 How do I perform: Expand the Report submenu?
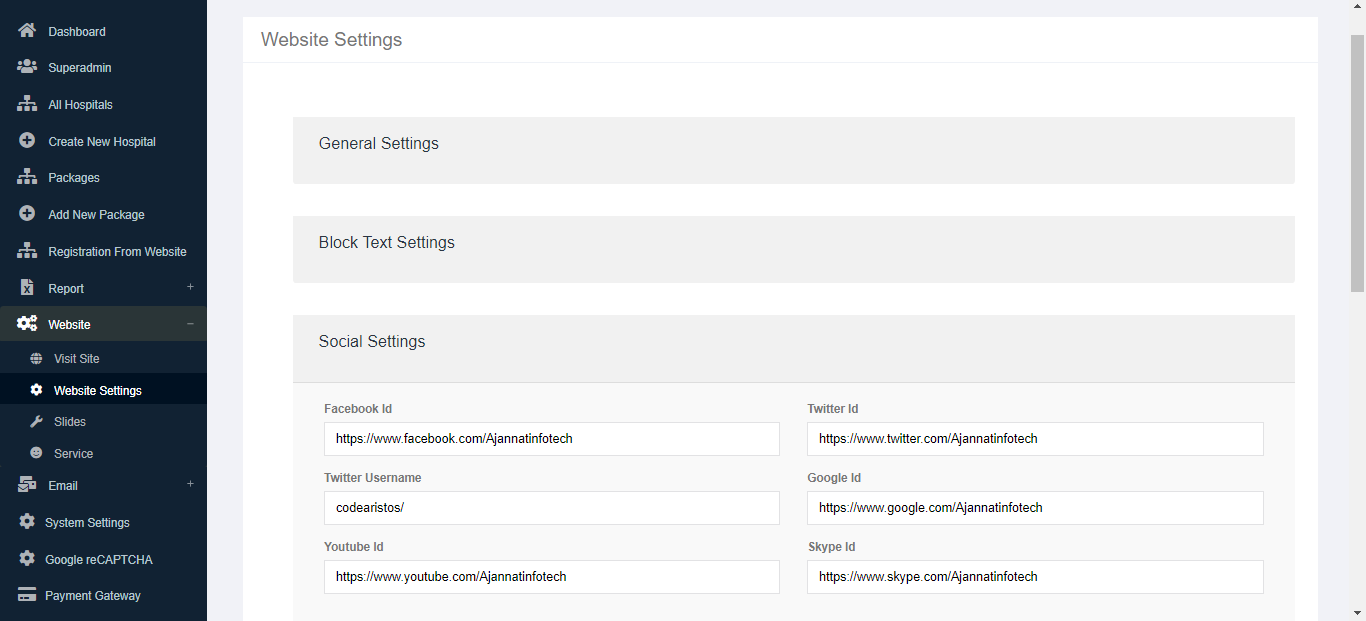pyautogui.click(x=190, y=288)
